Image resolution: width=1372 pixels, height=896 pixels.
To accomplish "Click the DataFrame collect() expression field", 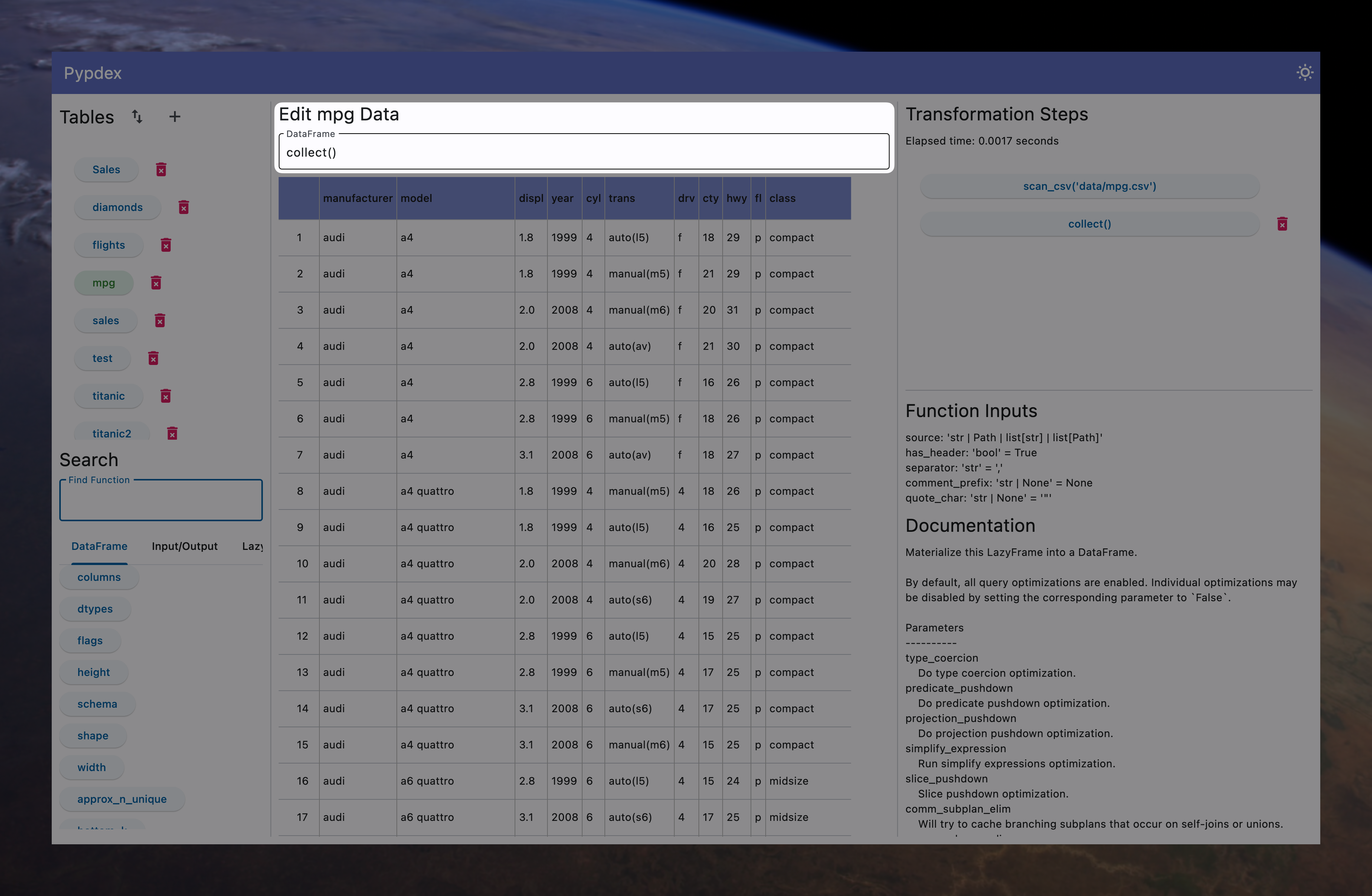I will [x=583, y=153].
